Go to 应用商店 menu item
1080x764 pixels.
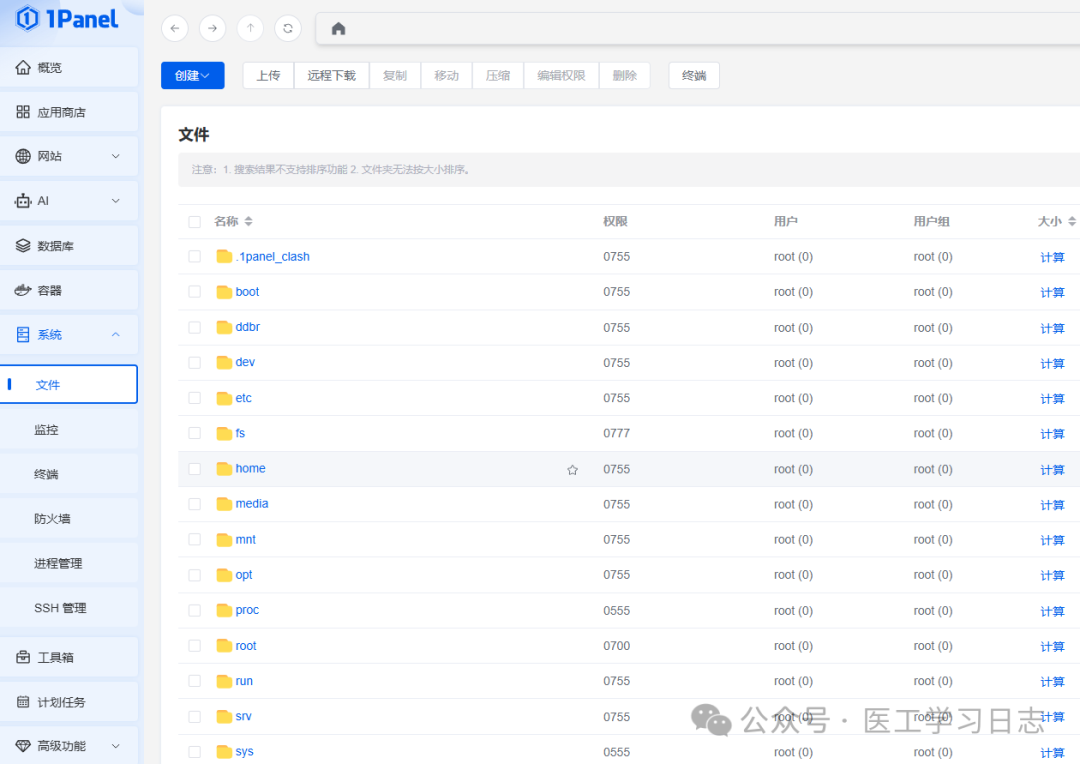pos(61,112)
